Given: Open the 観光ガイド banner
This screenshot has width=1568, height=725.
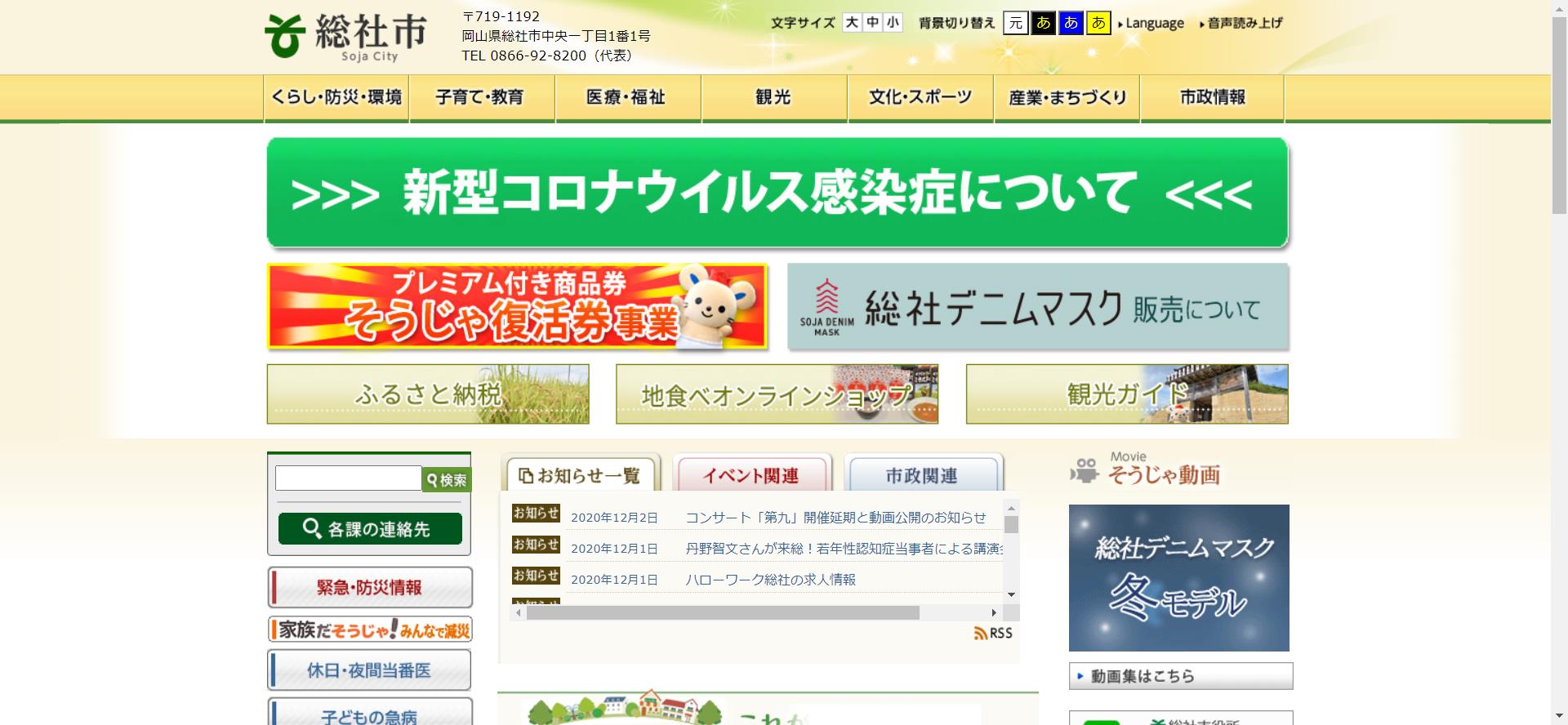Looking at the screenshot, I should [1127, 394].
